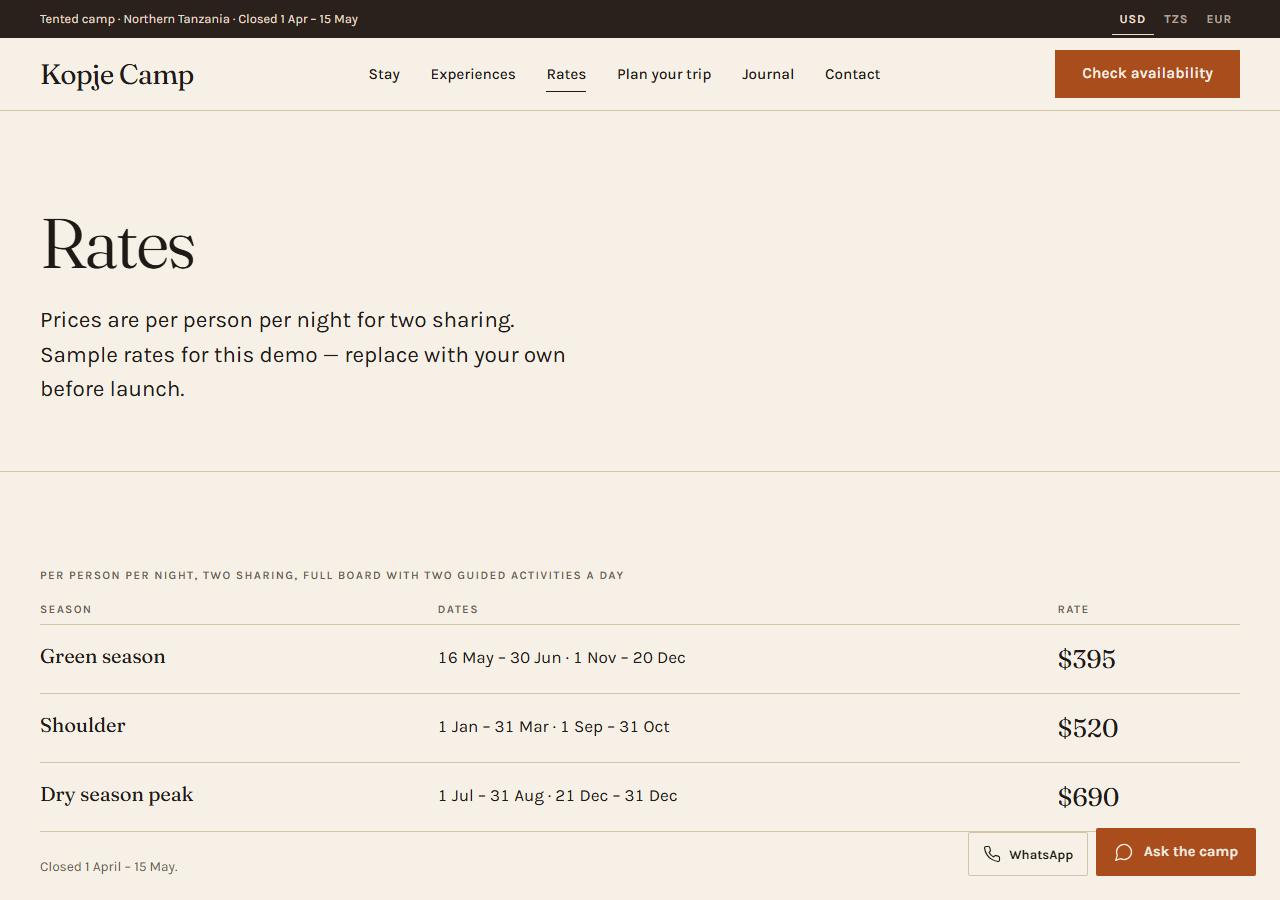The height and width of the screenshot is (900, 1280).
Task: Click the $690 rate value
Action: click(1088, 797)
